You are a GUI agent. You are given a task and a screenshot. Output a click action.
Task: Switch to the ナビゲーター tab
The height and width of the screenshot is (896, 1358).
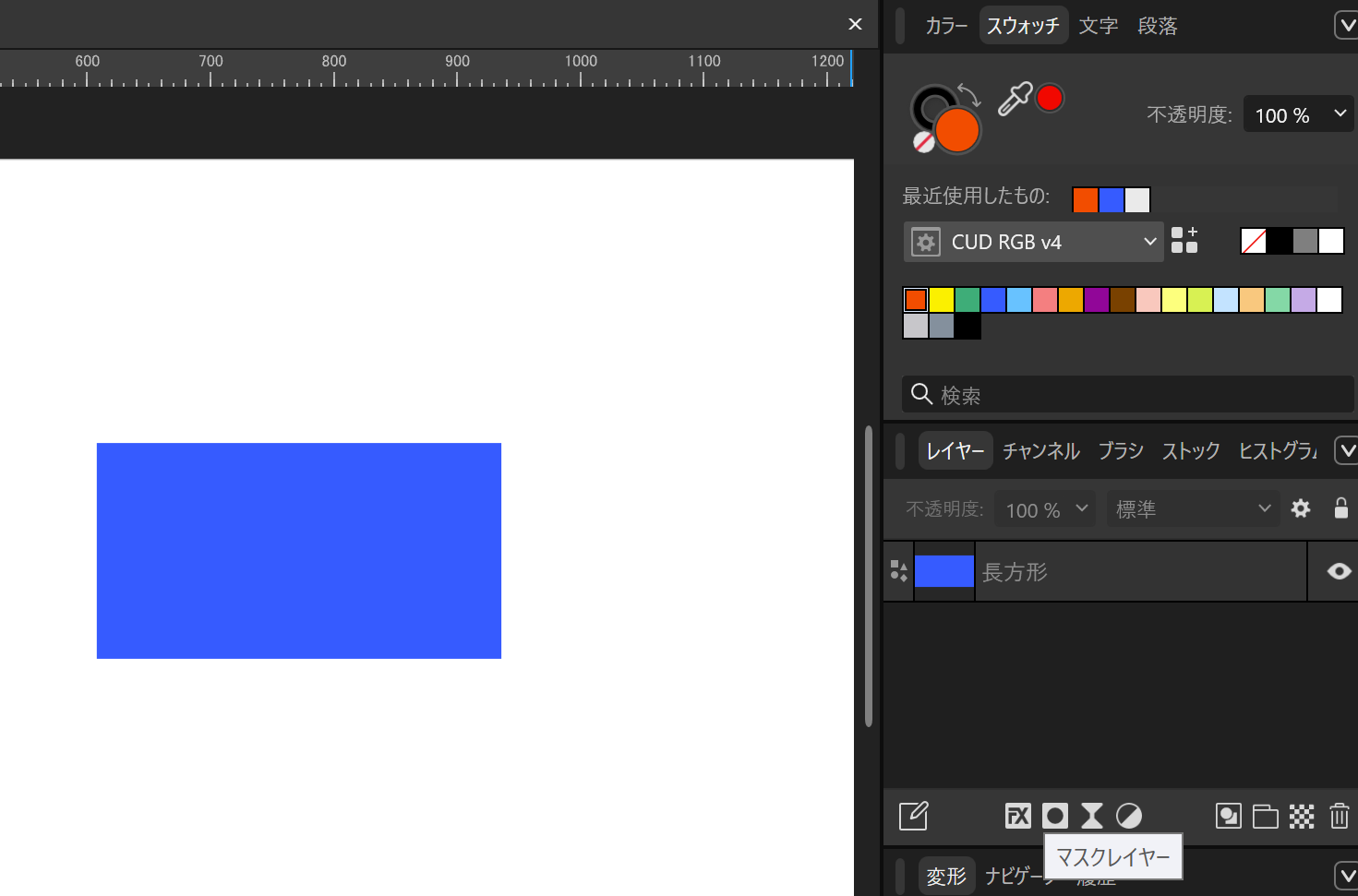pyautogui.click(x=1014, y=876)
